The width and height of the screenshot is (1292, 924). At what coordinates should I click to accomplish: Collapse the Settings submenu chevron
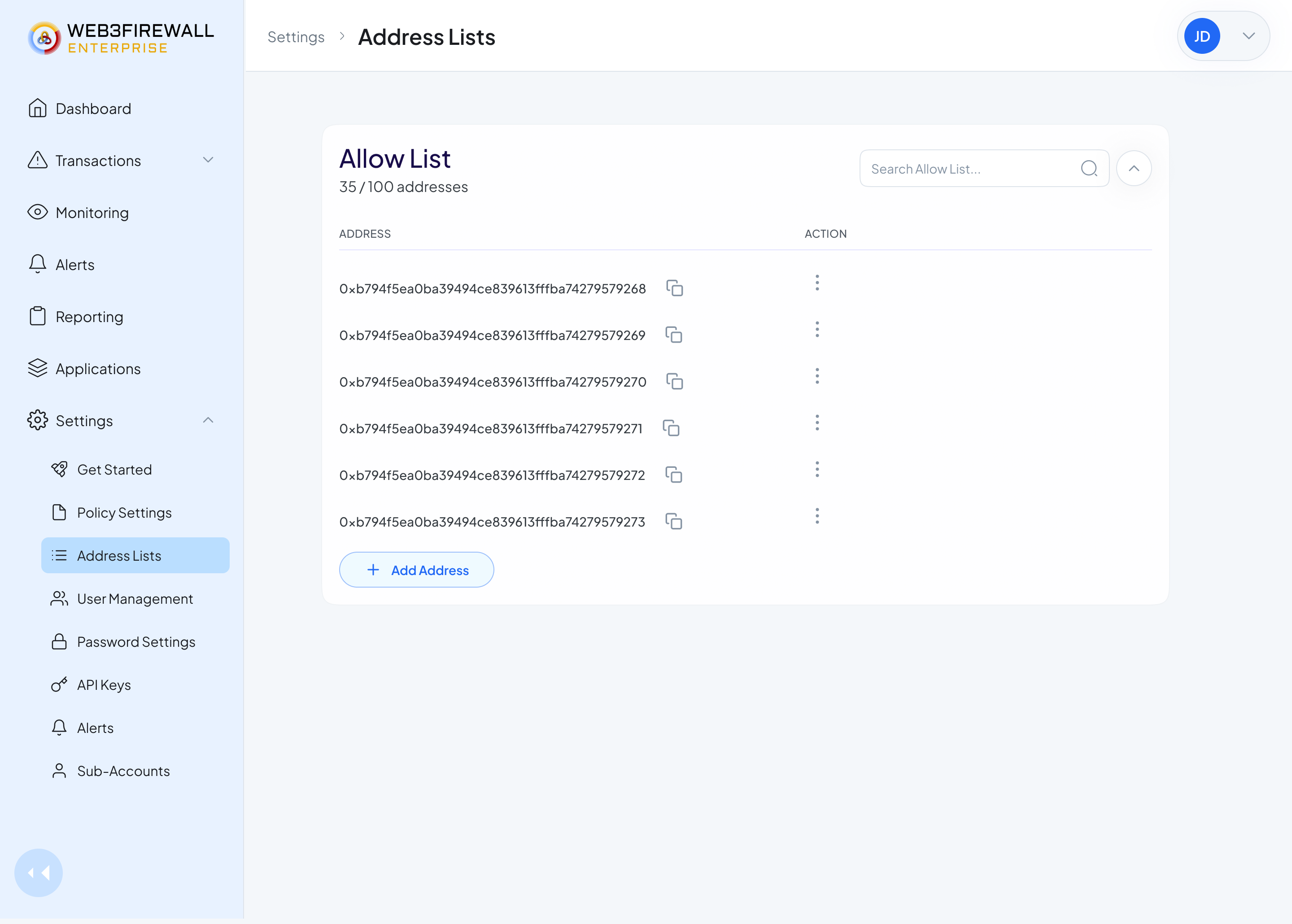pos(208,420)
